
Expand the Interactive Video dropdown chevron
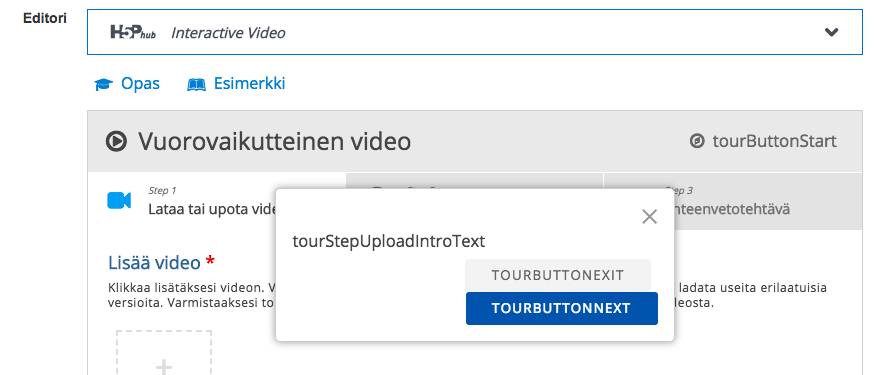(831, 32)
